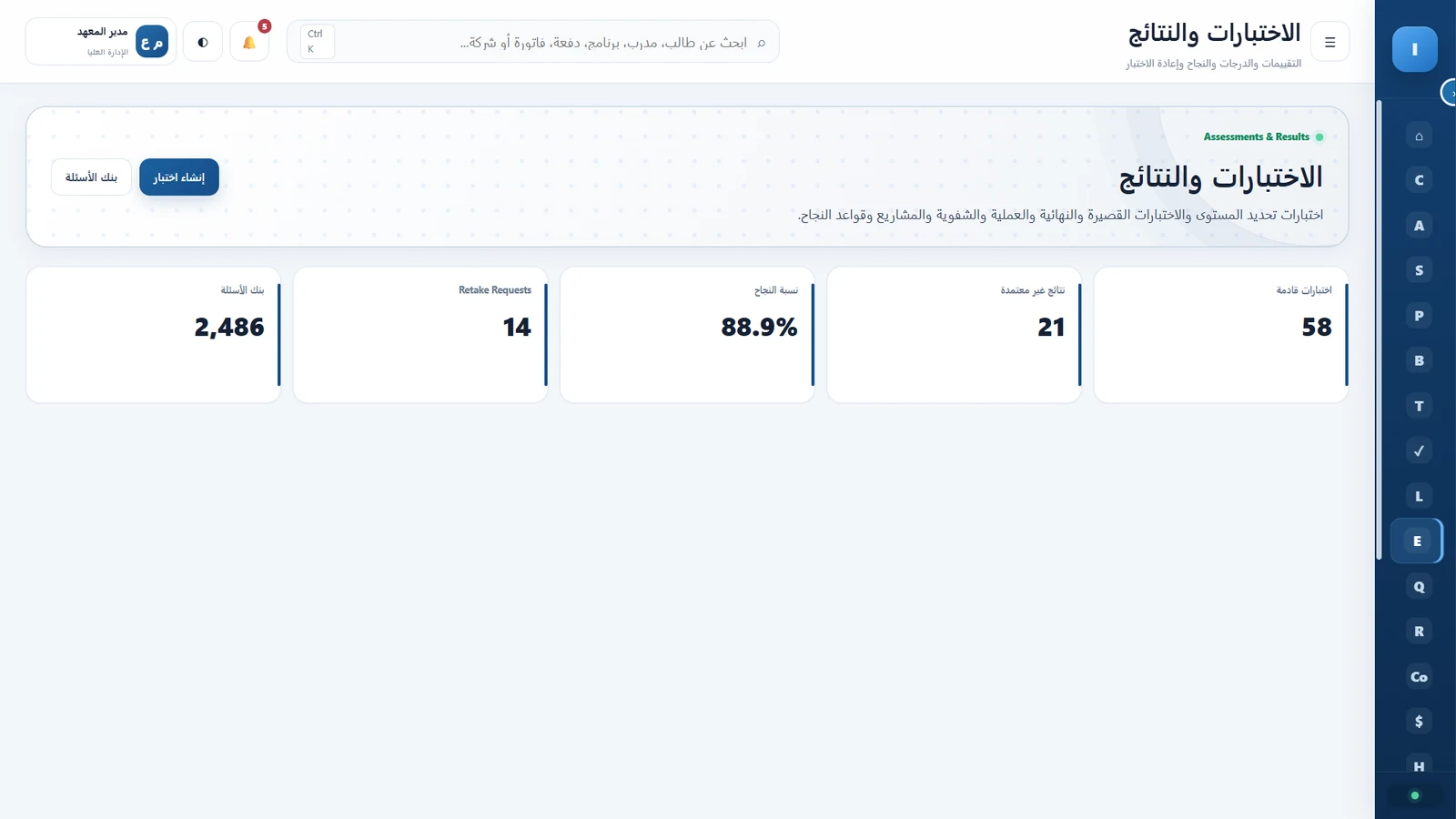Open sidebar item labeled P
1456x819 pixels.
coord(1419,316)
